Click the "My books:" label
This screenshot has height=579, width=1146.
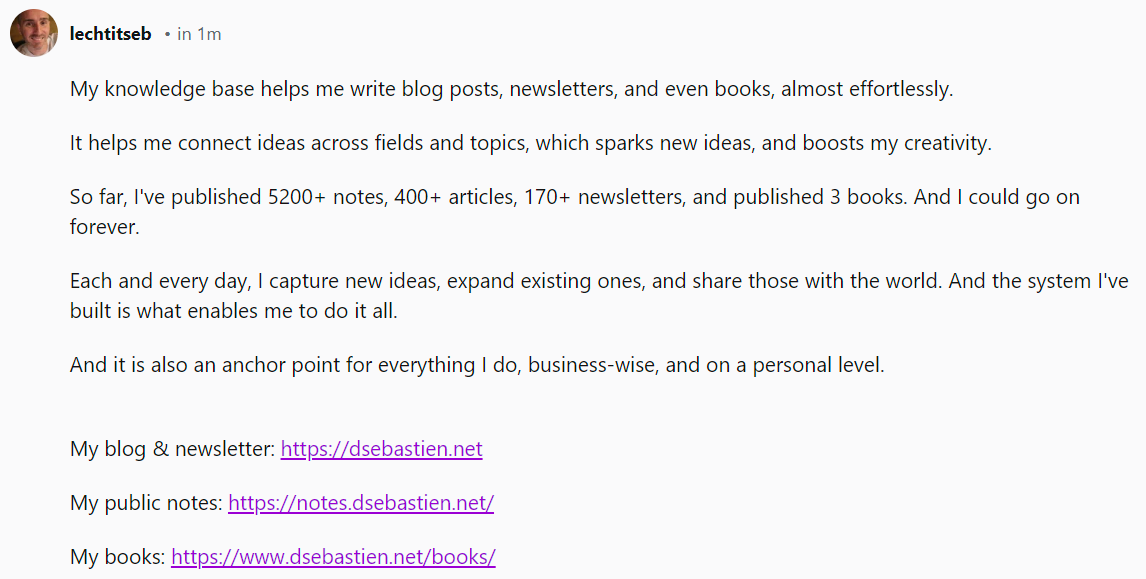(117, 557)
